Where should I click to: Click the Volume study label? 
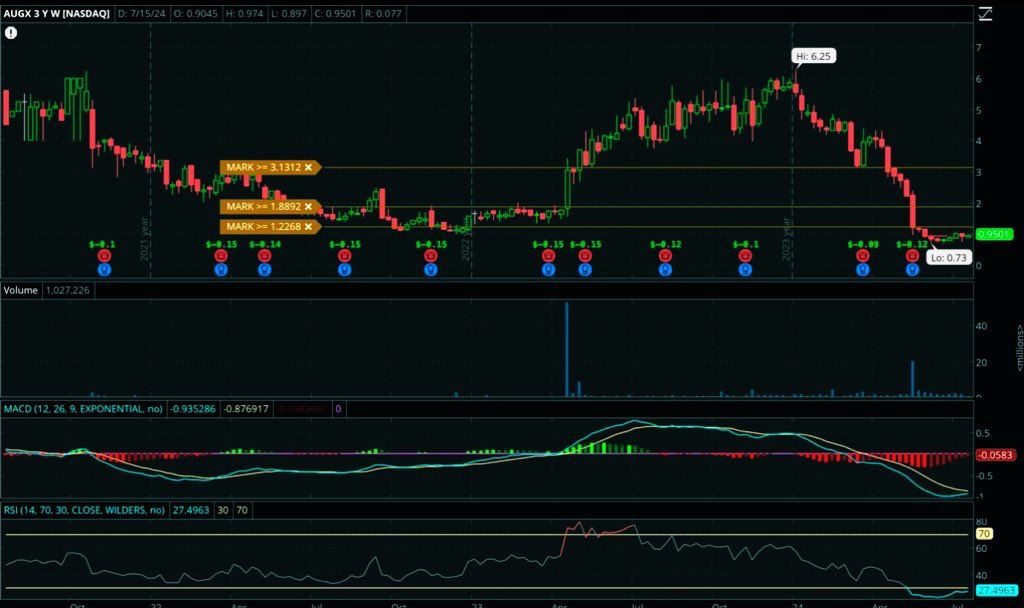(20, 290)
